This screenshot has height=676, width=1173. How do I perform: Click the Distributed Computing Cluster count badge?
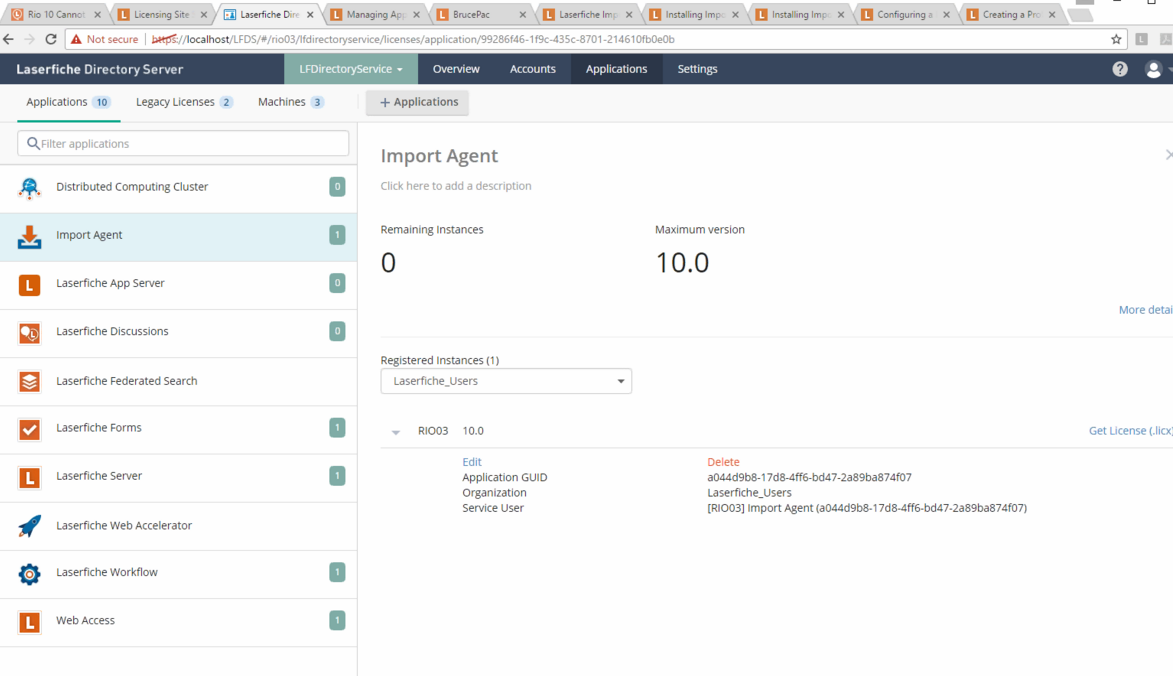click(337, 187)
